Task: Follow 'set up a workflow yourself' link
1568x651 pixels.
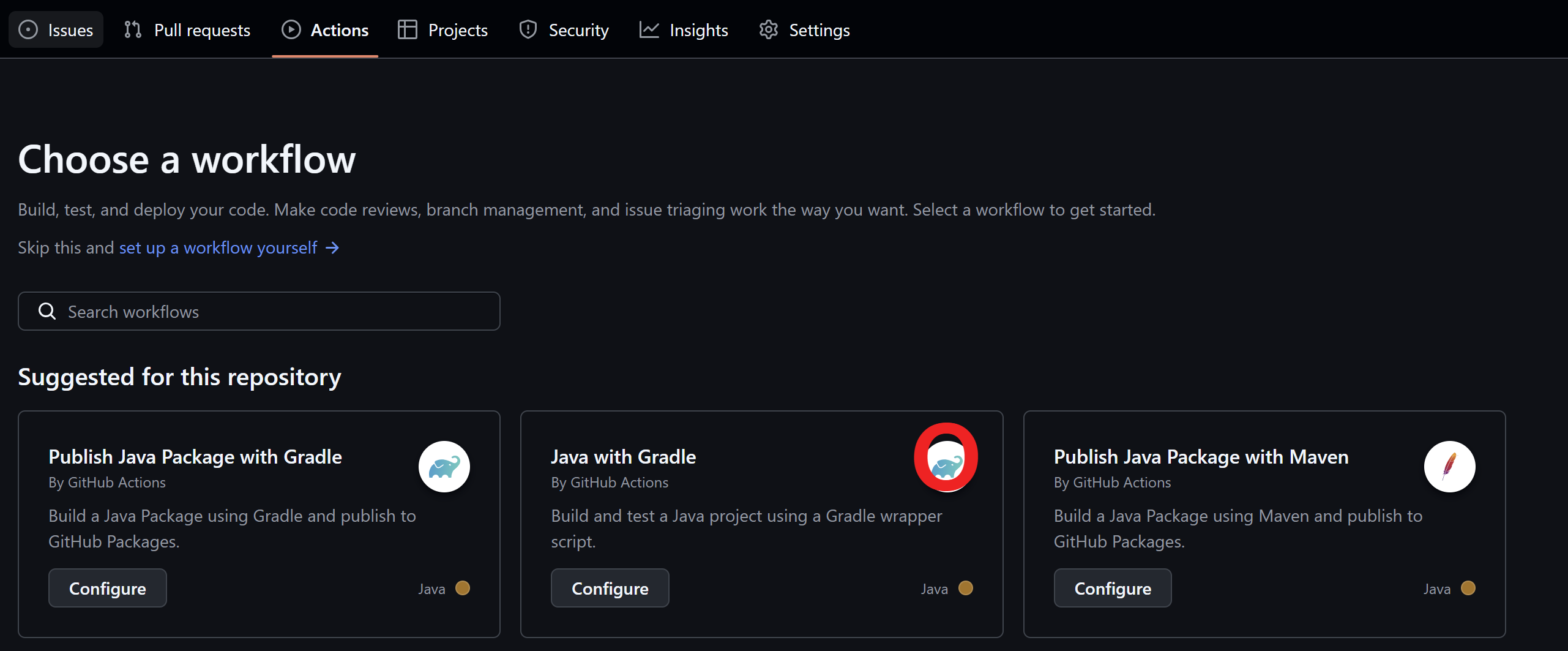Action: click(x=218, y=247)
